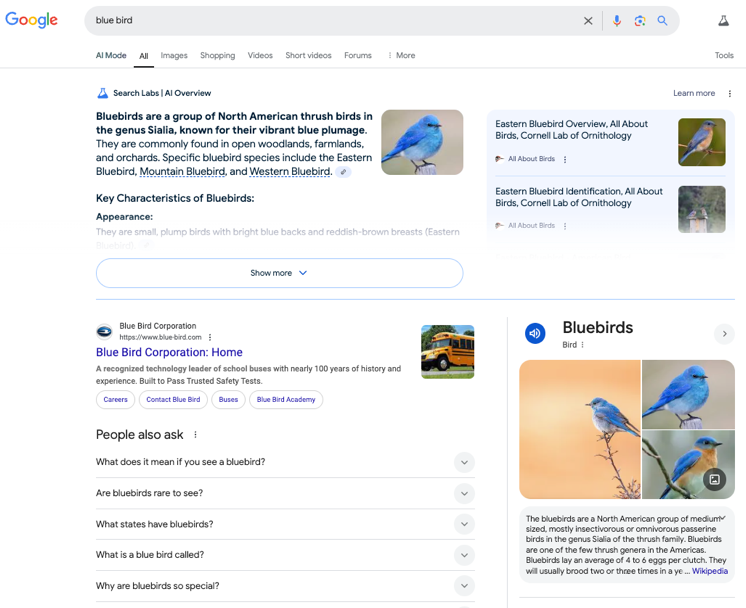
Task: Click inside the 'blue bird' search field
Action: (x=333, y=20)
